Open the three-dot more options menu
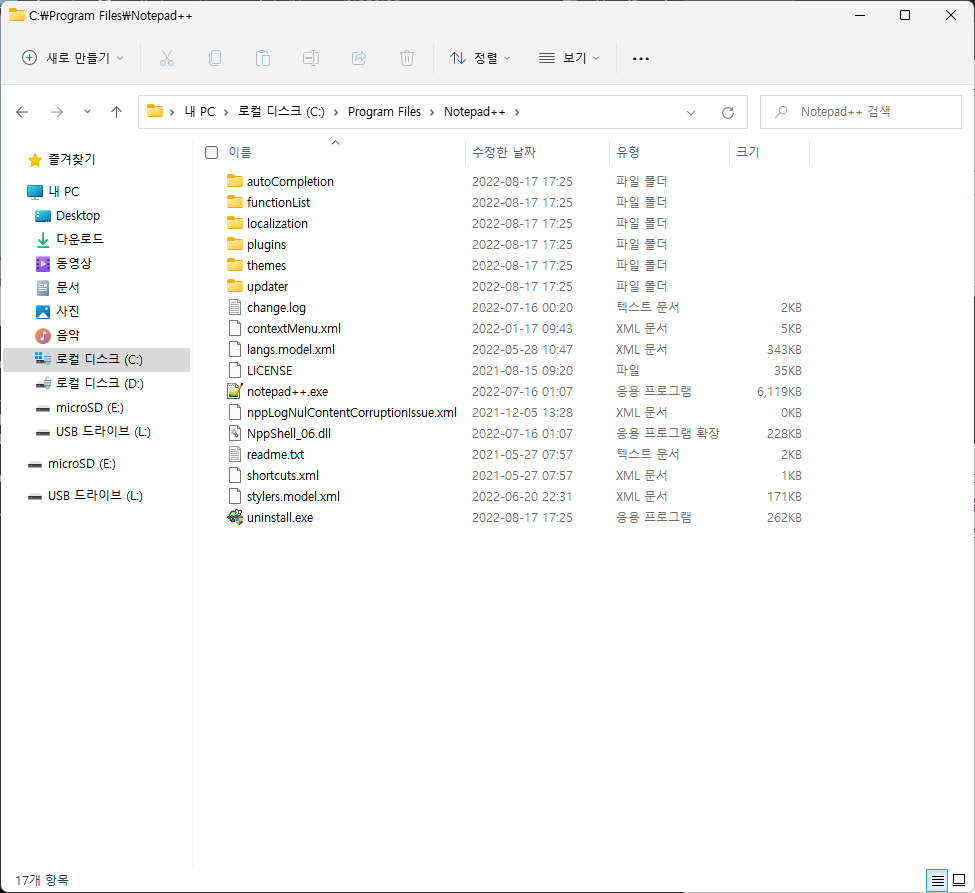 [x=640, y=58]
